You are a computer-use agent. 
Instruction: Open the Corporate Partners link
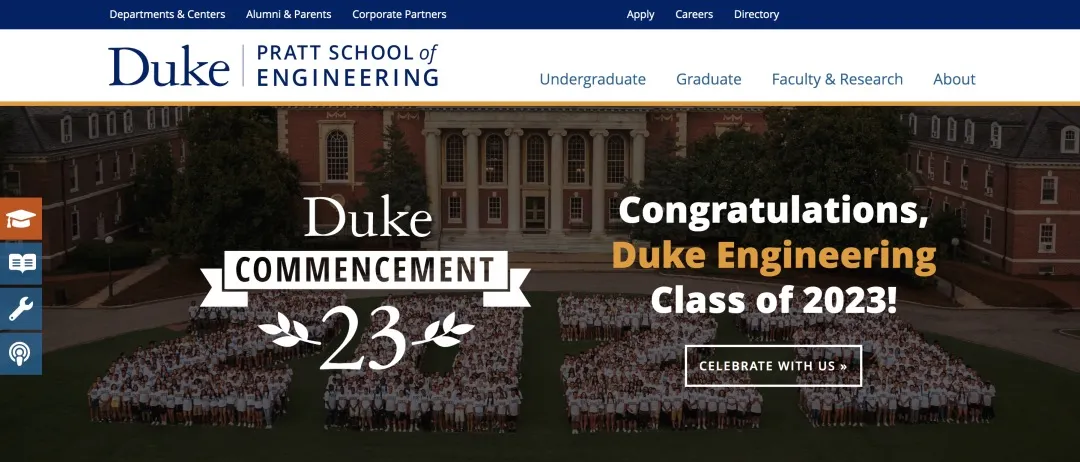coord(399,14)
